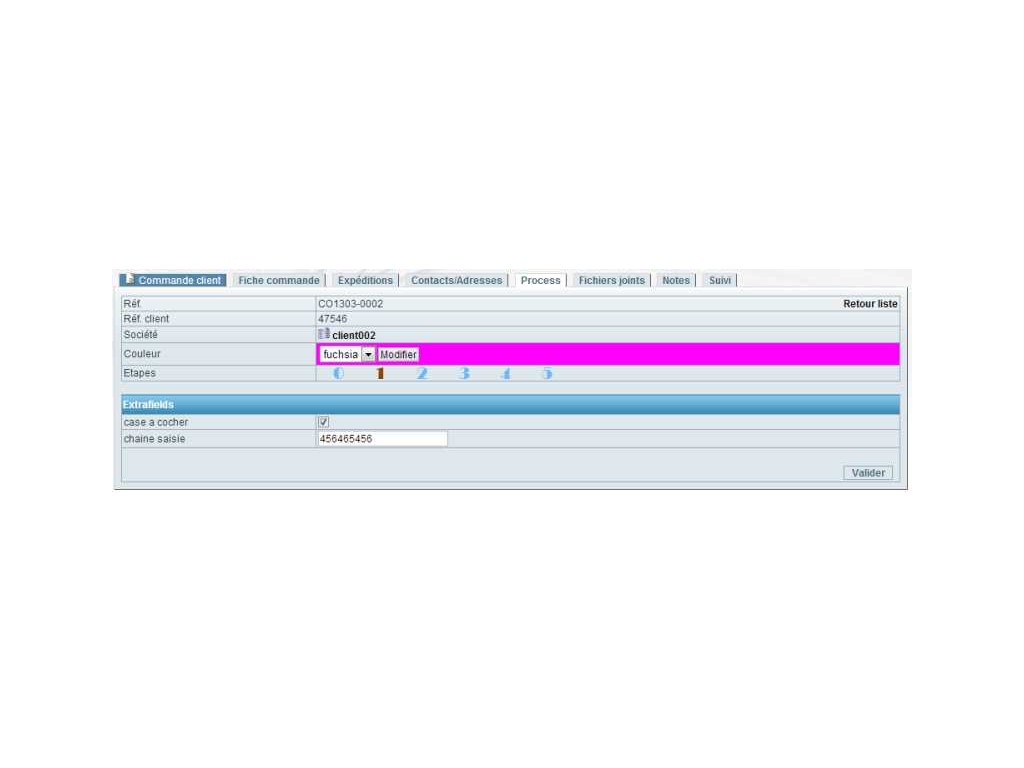
Task: Select step 3 in Etapes row
Action: pyautogui.click(x=464, y=374)
